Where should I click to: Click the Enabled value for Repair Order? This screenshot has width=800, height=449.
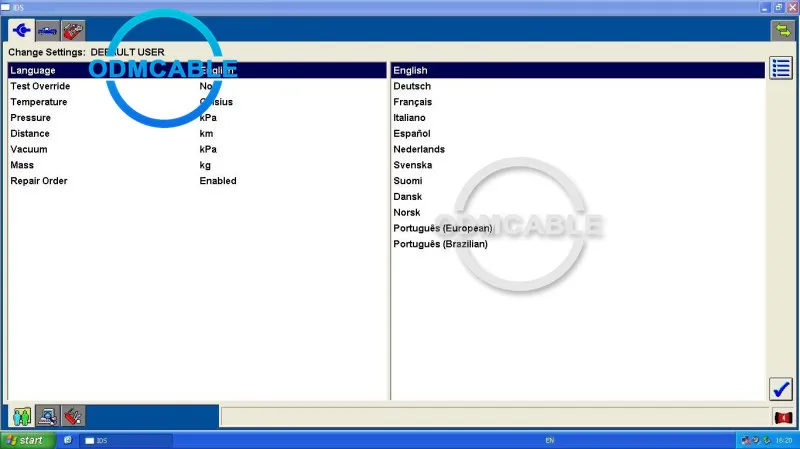[218, 181]
